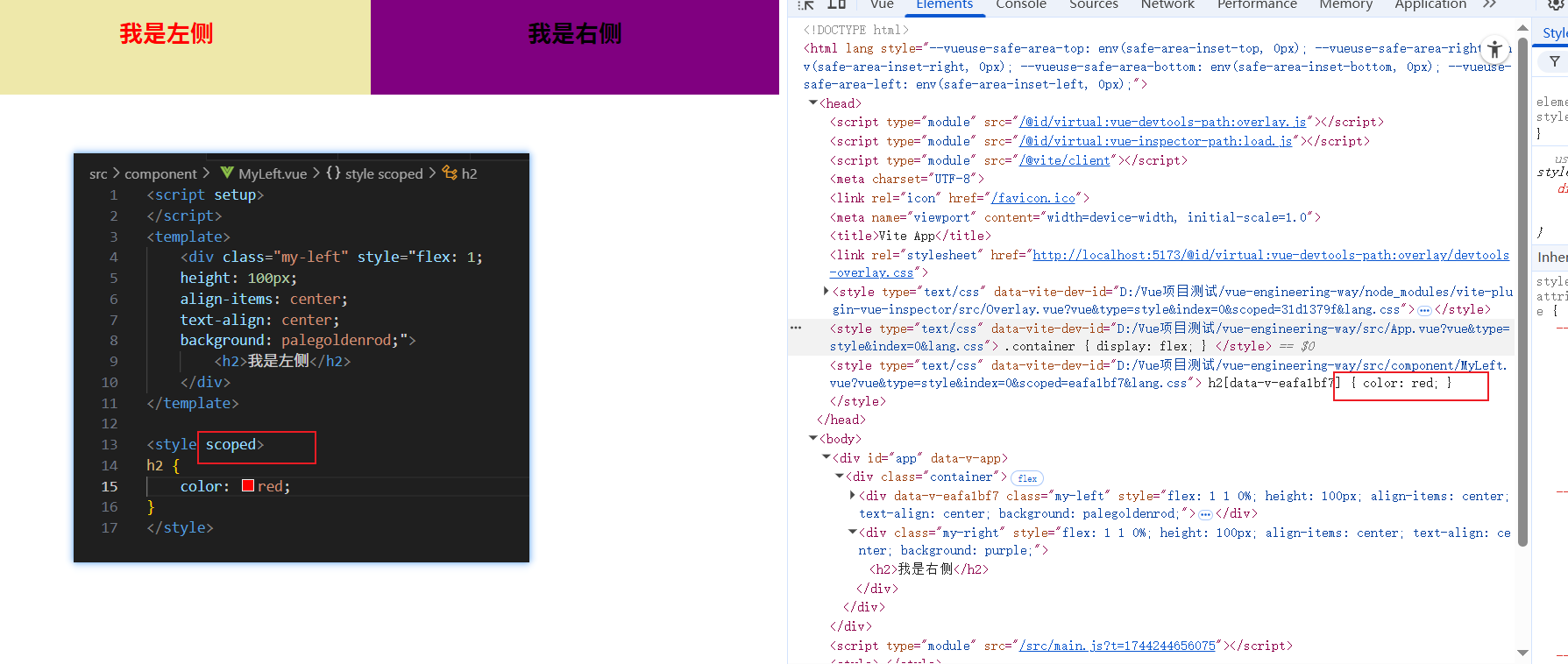
Task: Open the /src/main.js script link
Action: click(1117, 646)
